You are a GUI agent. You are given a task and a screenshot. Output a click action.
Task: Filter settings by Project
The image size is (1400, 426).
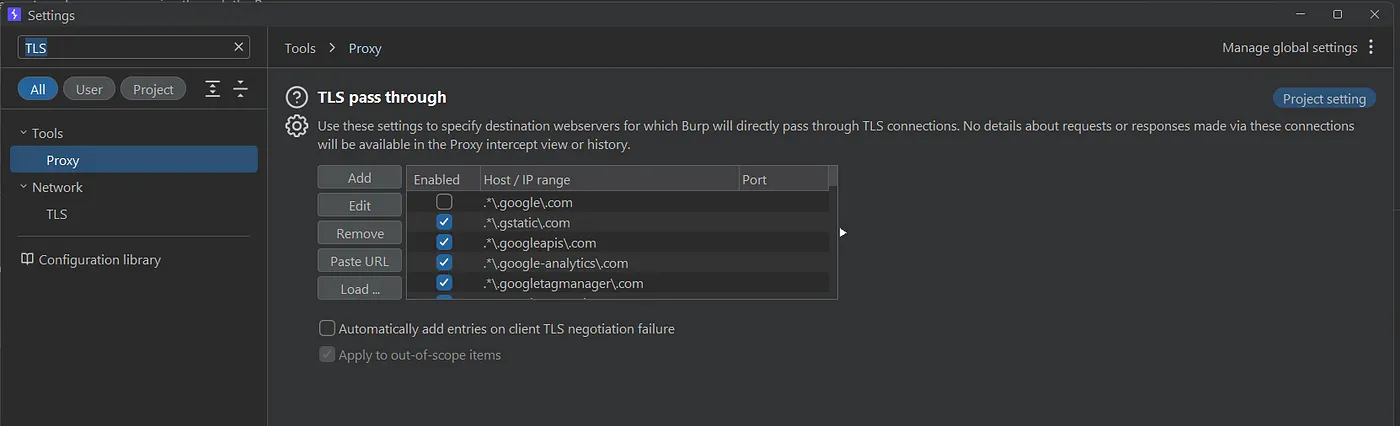click(153, 89)
